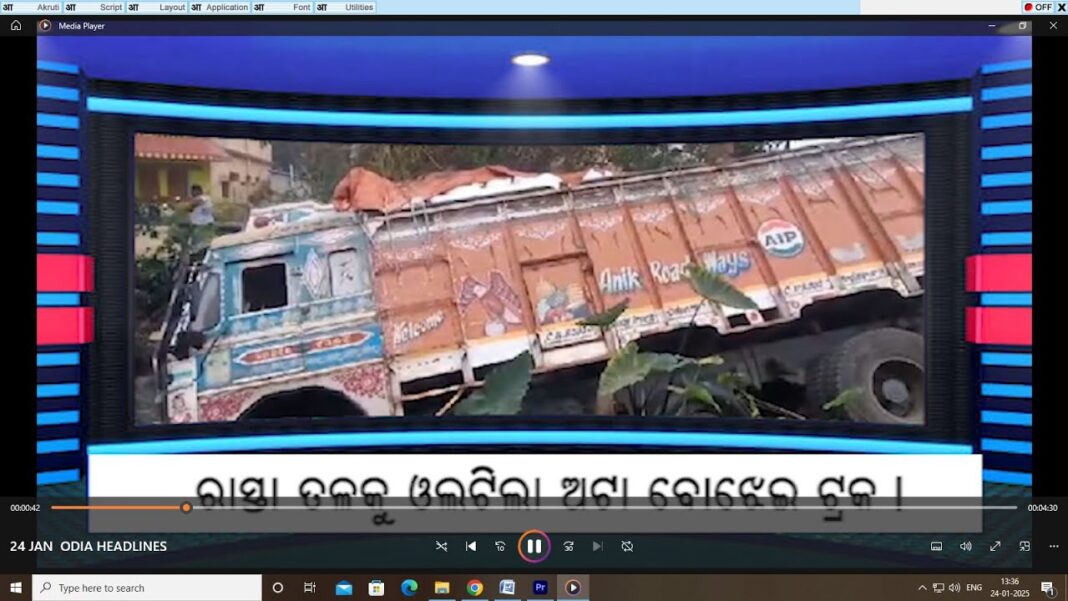Image resolution: width=1068 pixels, height=601 pixels.
Task: Toggle shuffle mode in Media Player
Action: pos(441,546)
